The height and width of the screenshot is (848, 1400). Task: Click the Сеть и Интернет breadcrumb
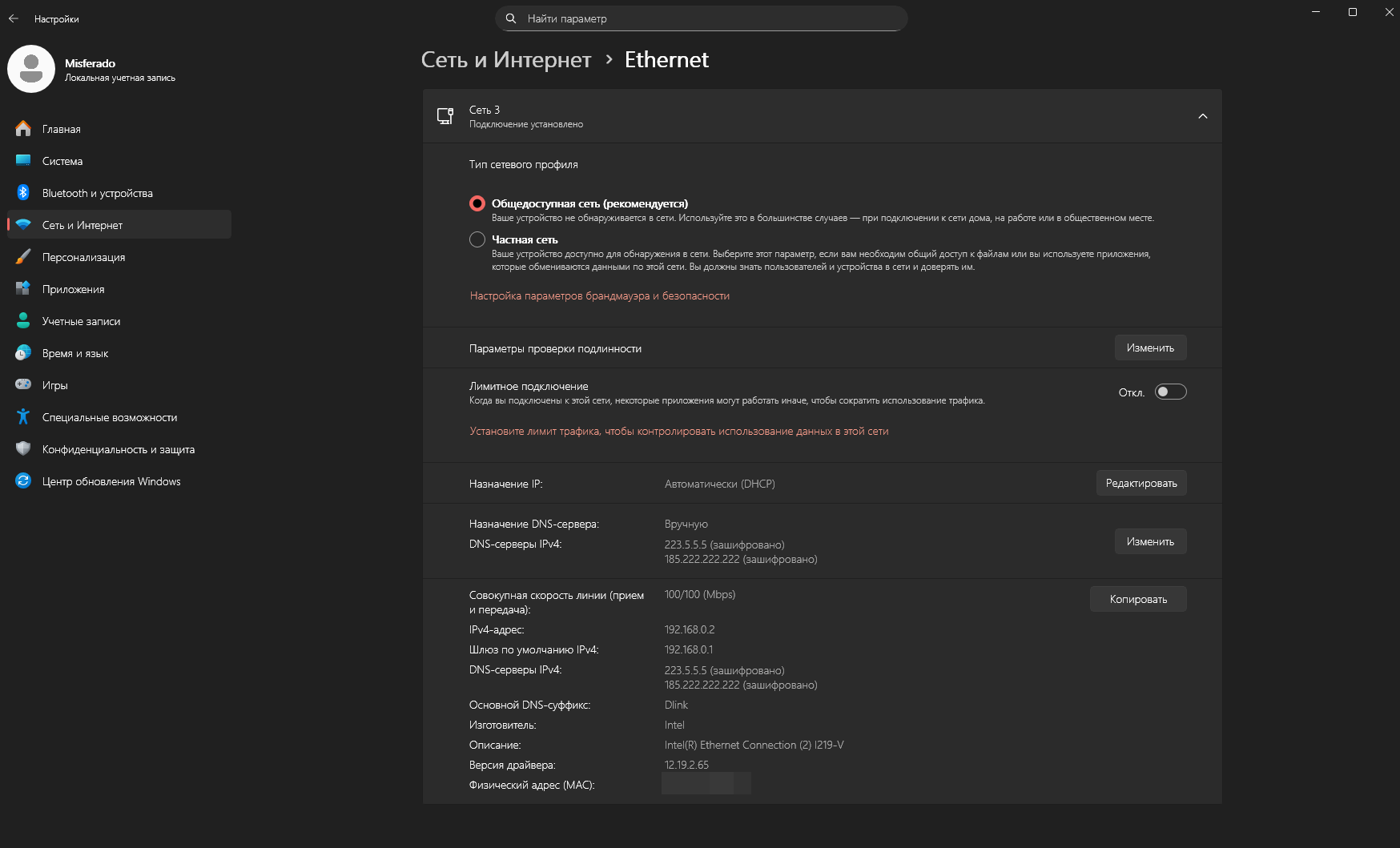point(505,60)
